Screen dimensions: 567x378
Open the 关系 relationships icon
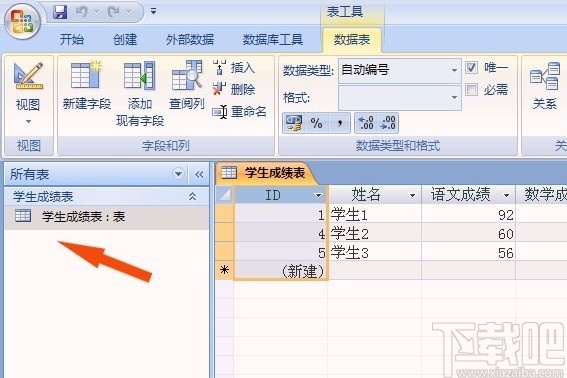(545, 76)
